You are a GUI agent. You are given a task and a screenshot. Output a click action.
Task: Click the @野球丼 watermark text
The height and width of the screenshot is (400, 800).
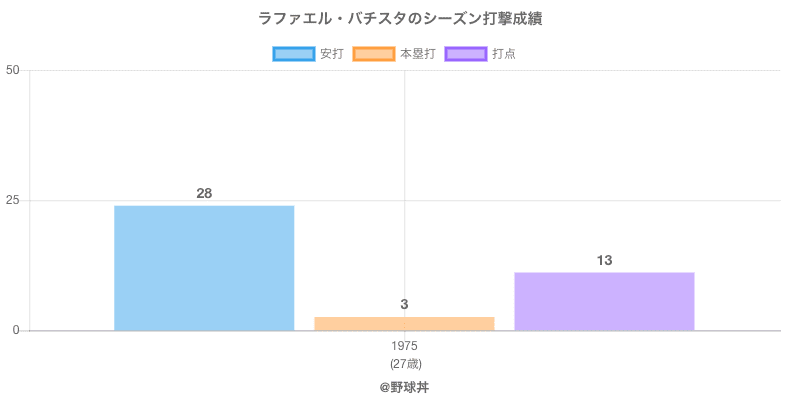pos(404,386)
